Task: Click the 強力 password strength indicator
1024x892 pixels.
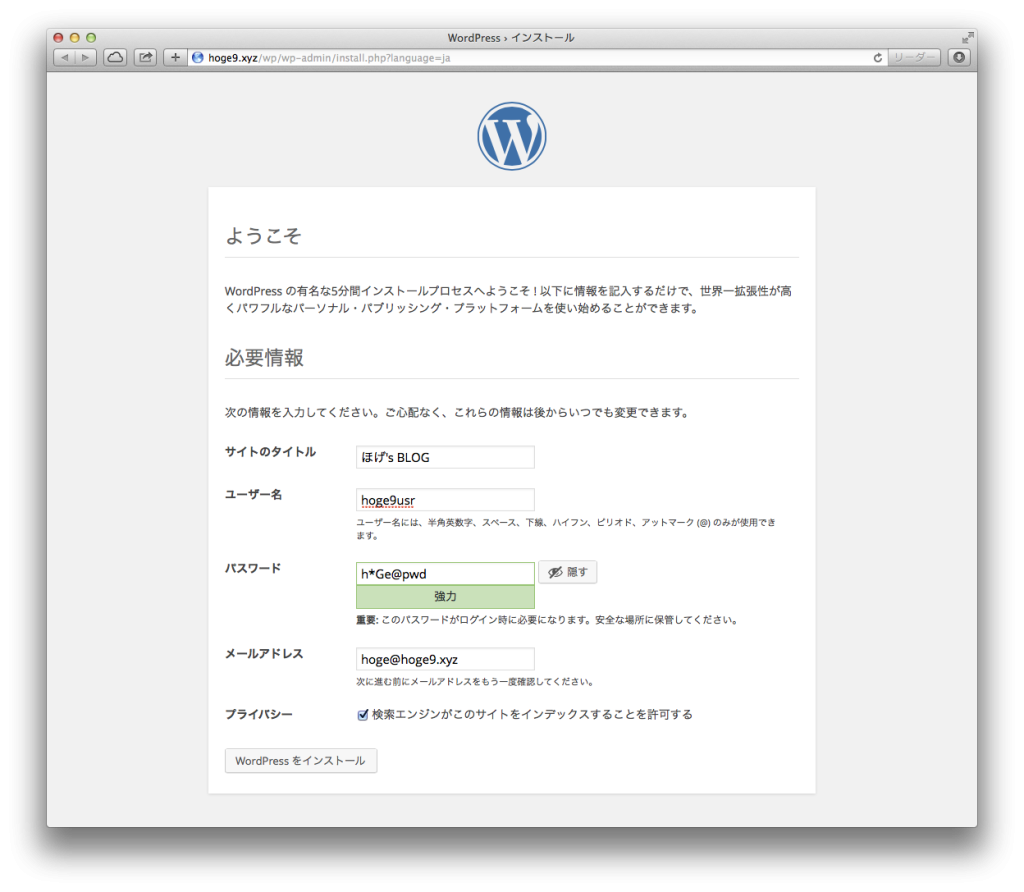Action: tap(445, 596)
